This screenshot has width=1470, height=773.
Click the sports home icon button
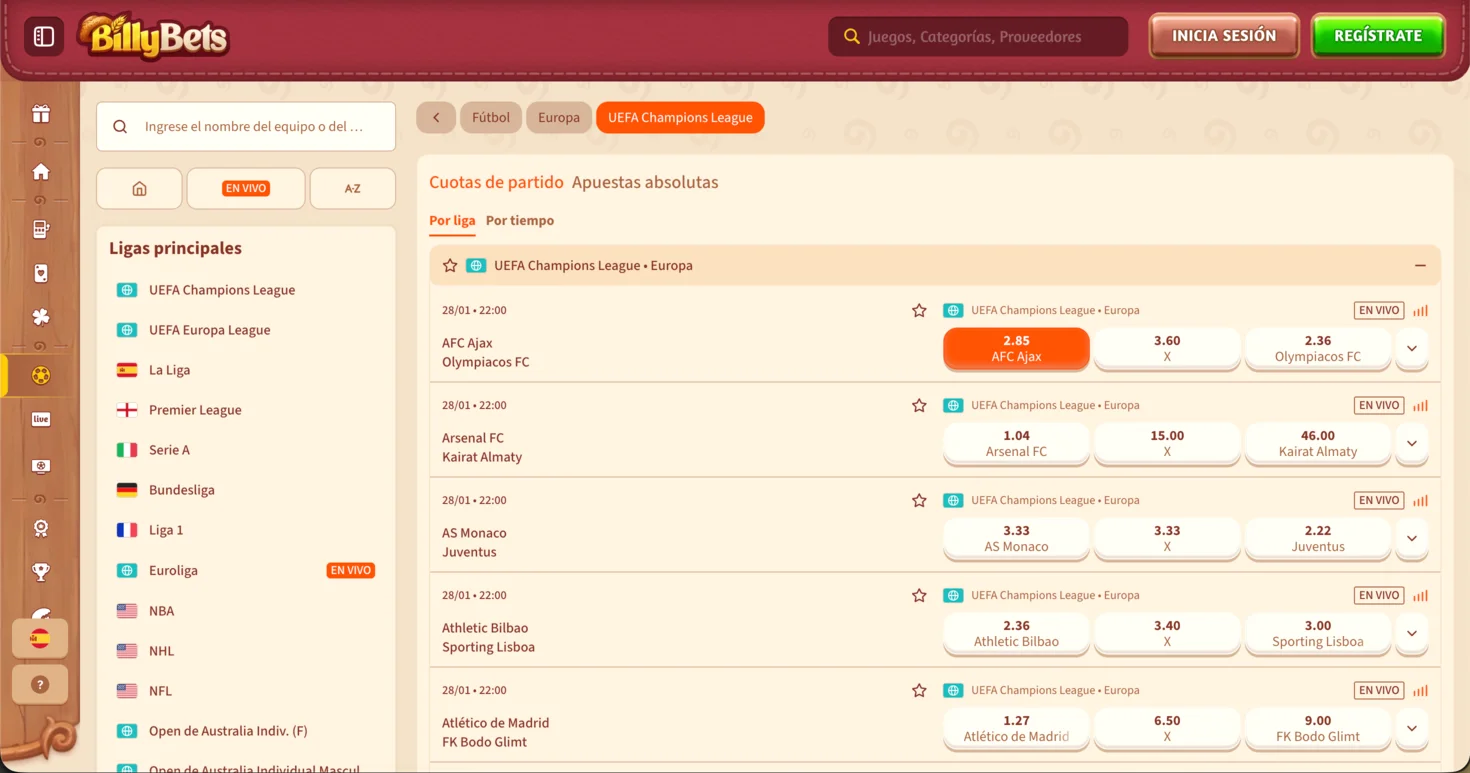(x=139, y=188)
